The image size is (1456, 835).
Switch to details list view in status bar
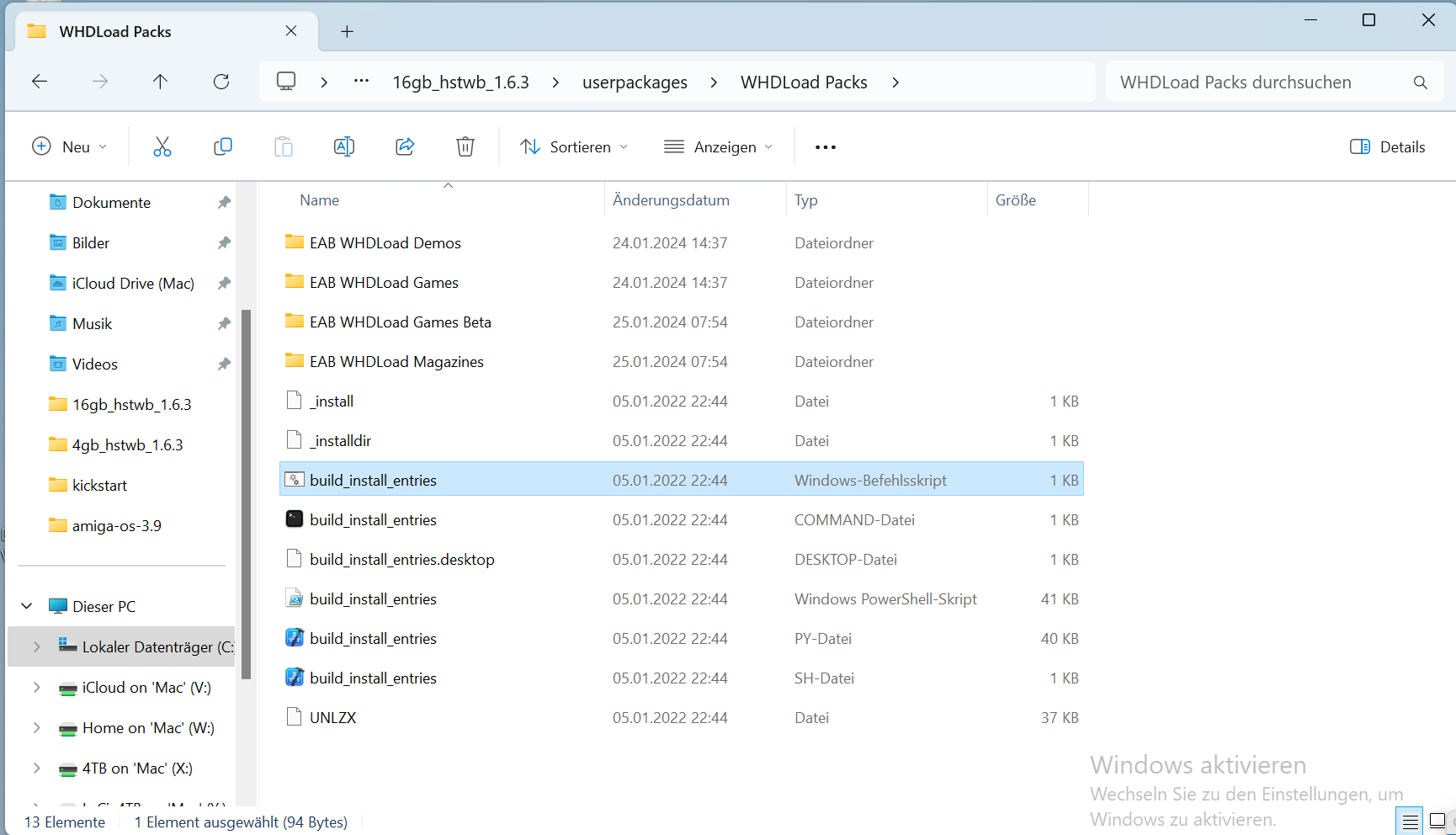click(x=1411, y=821)
